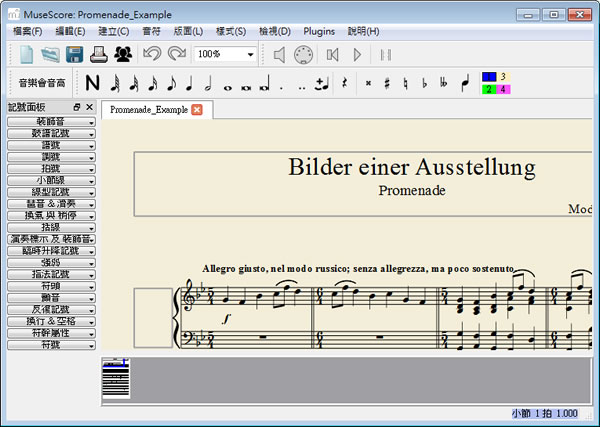Enable the N note input mode
This screenshot has height=427, width=600.
click(93, 83)
